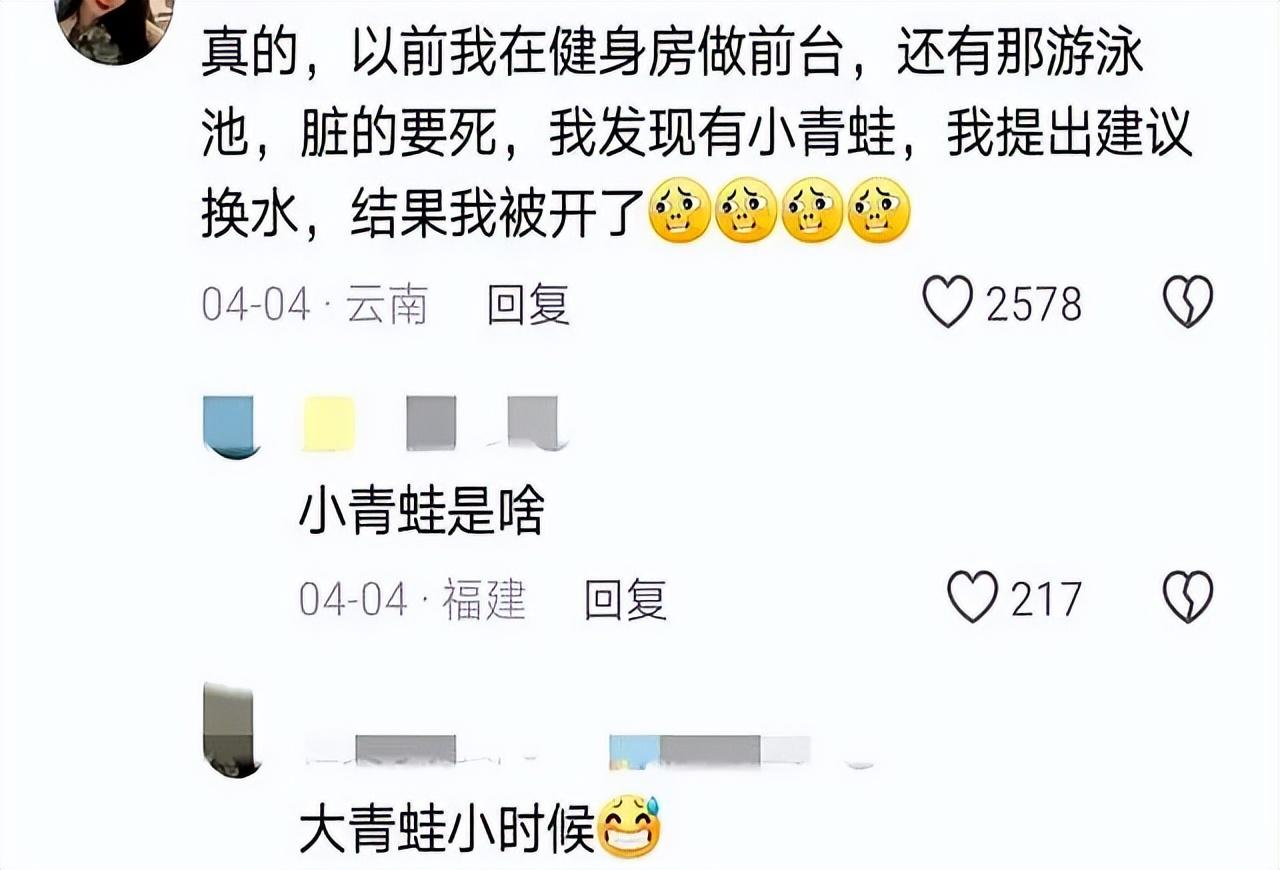Viewport: 1280px width, 870px height.
Task: Tap the first worried emoji after 结果我被开了
Action: click(680, 210)
